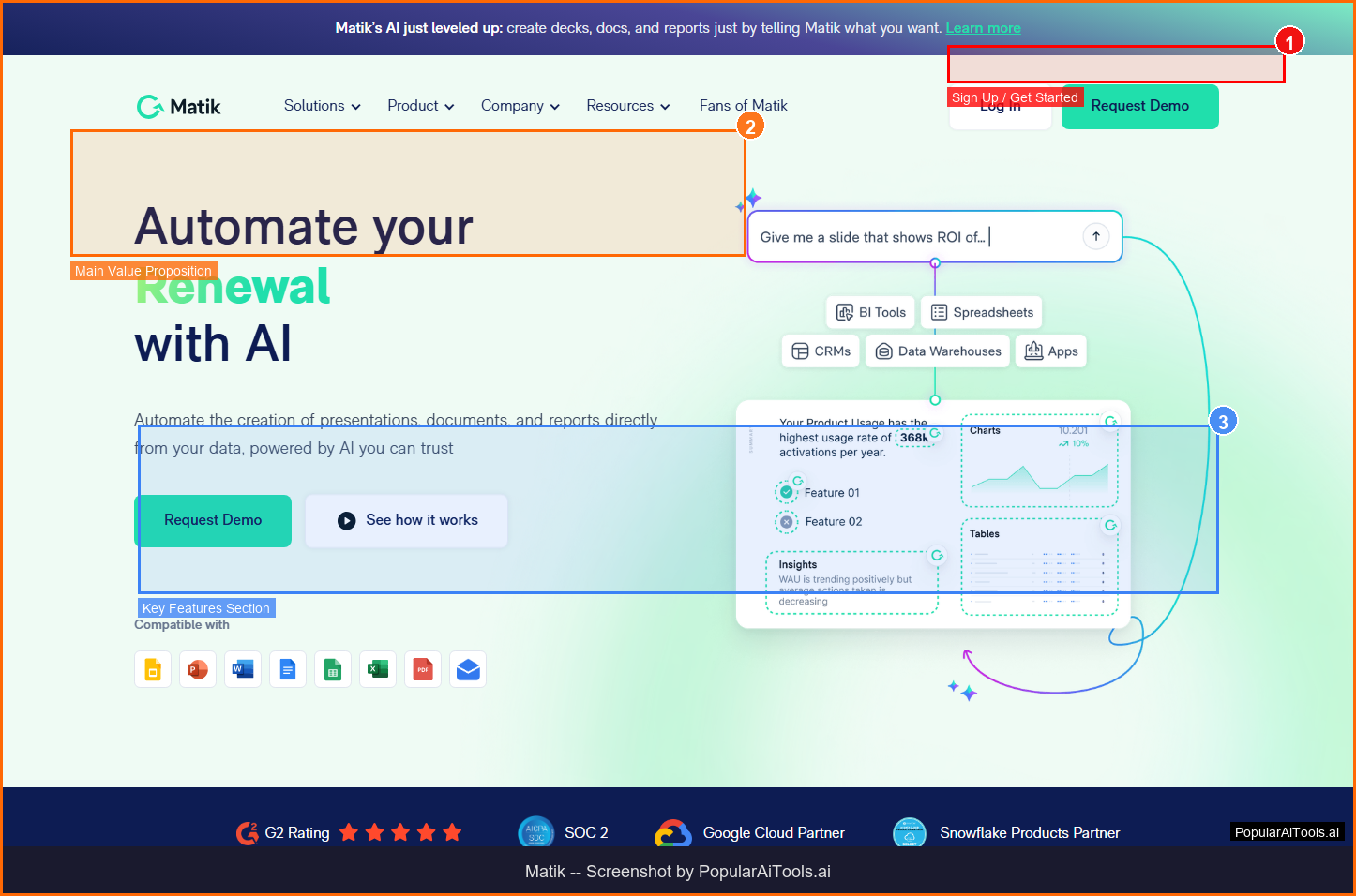
Task: Select the blue email envelope icon
Action: point(468,669)
